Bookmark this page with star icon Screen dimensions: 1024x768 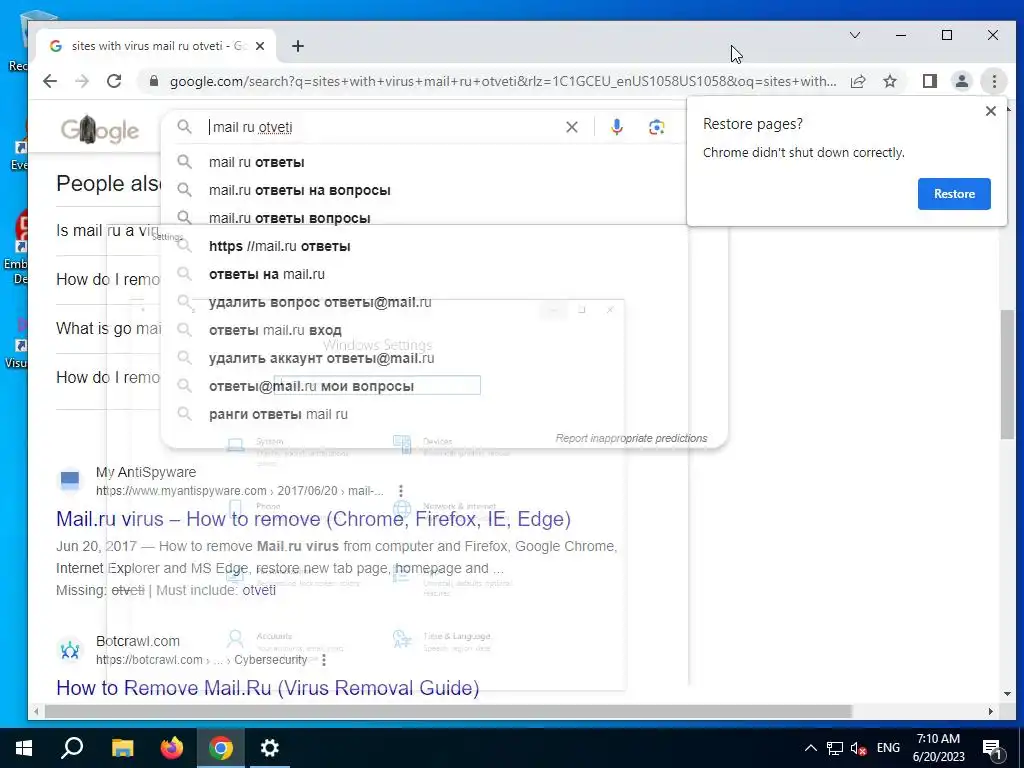[x=889, y=81]
